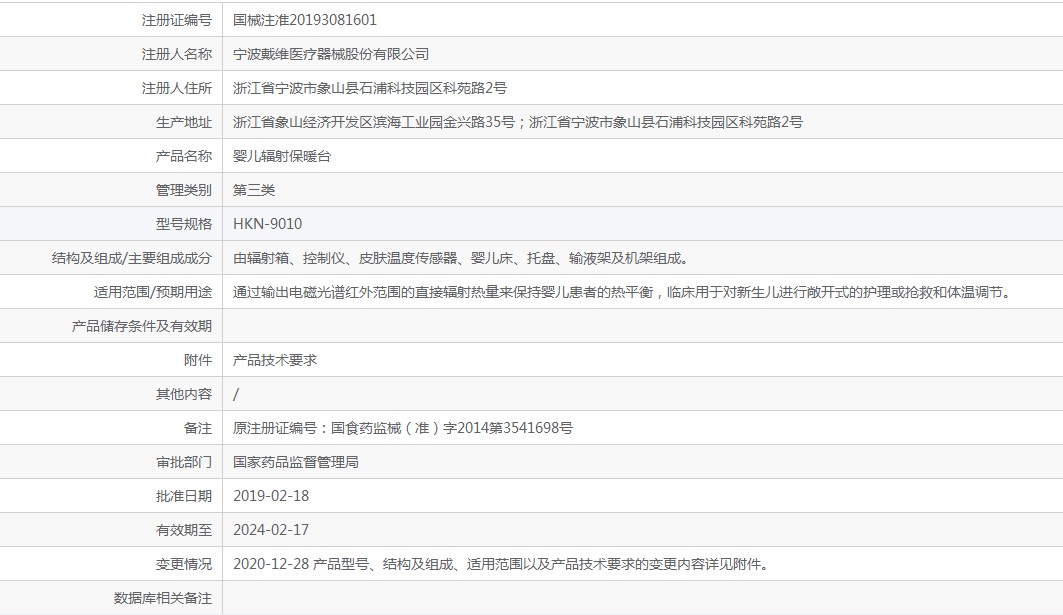This screenshot has width=1063, height=615.
Task: Select expiry date 2024-02-17
Action: pyautogui.click(x=270, y=530)
